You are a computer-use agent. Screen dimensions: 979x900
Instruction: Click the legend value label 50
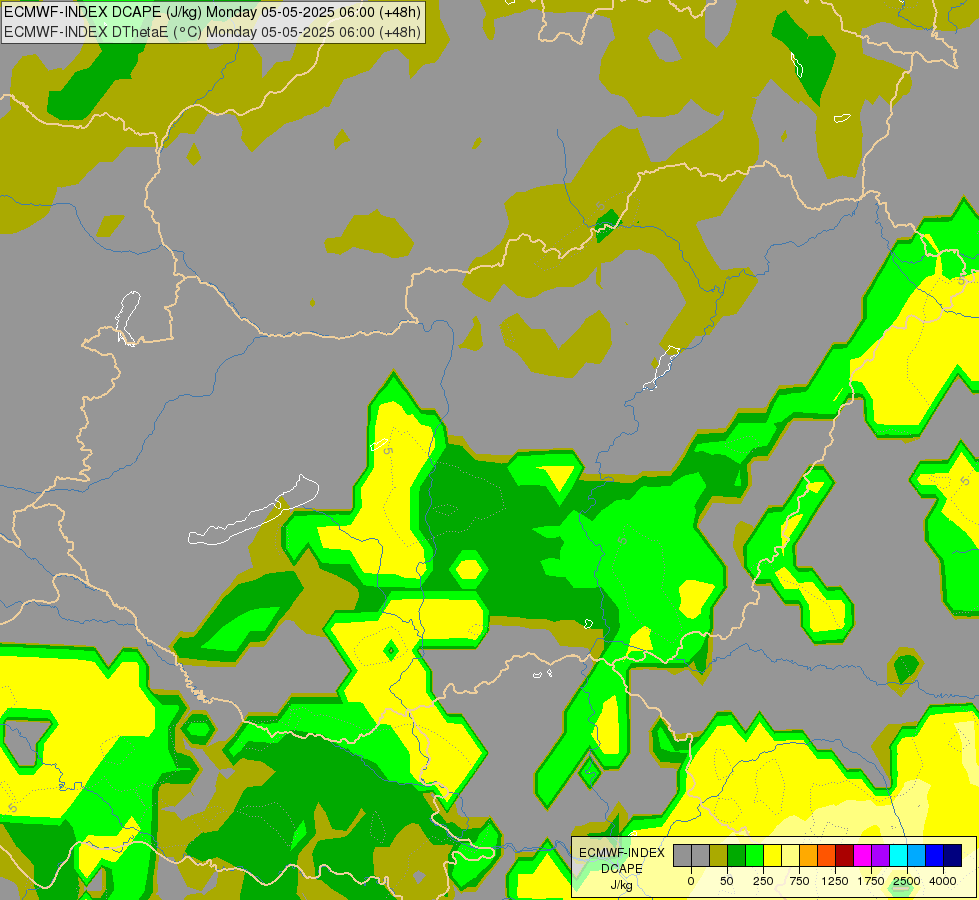(726, 881)
